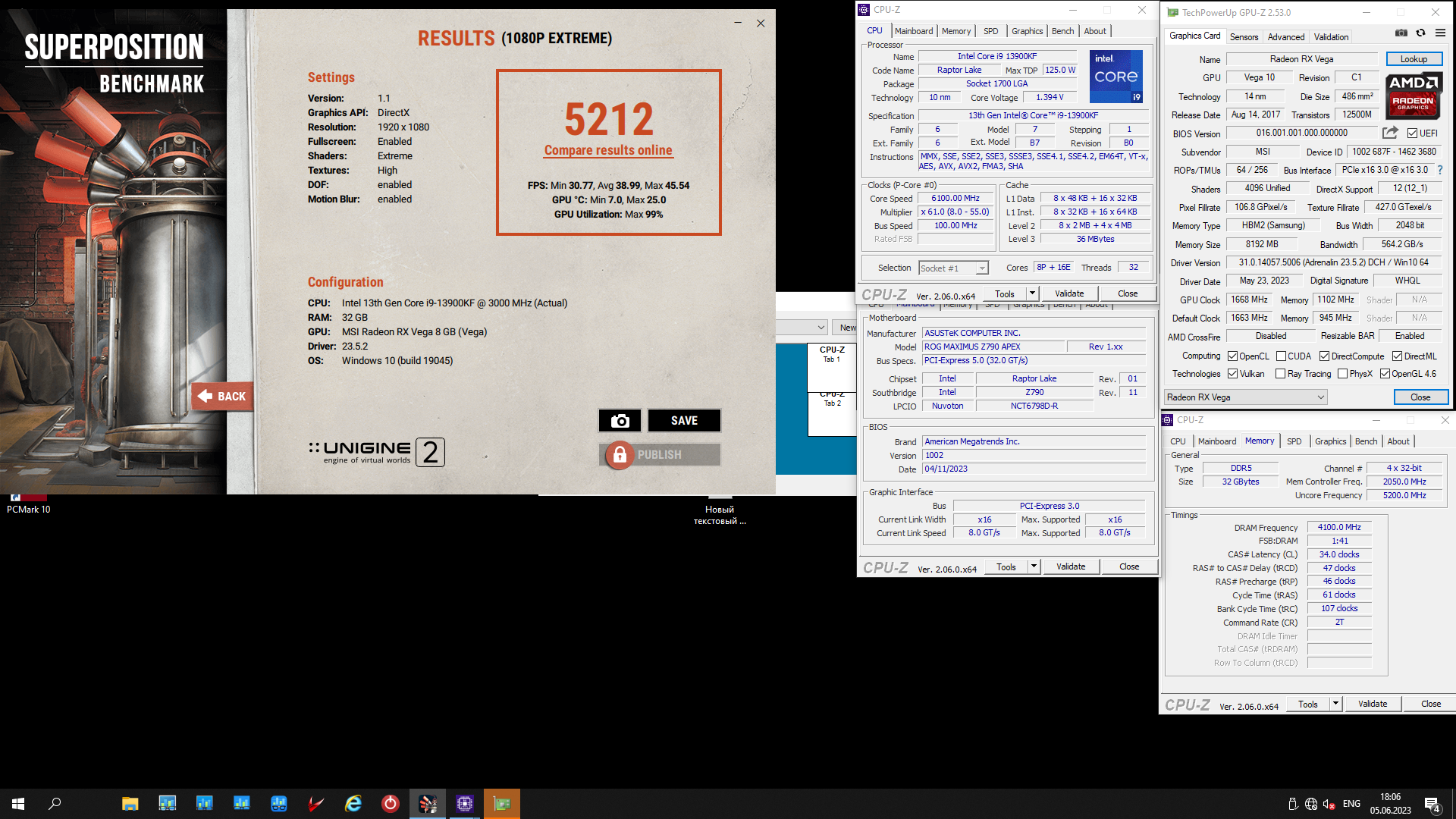Click the Bus Interface question mark help icon
The image size is (1456, 819).
[1440, 170]
